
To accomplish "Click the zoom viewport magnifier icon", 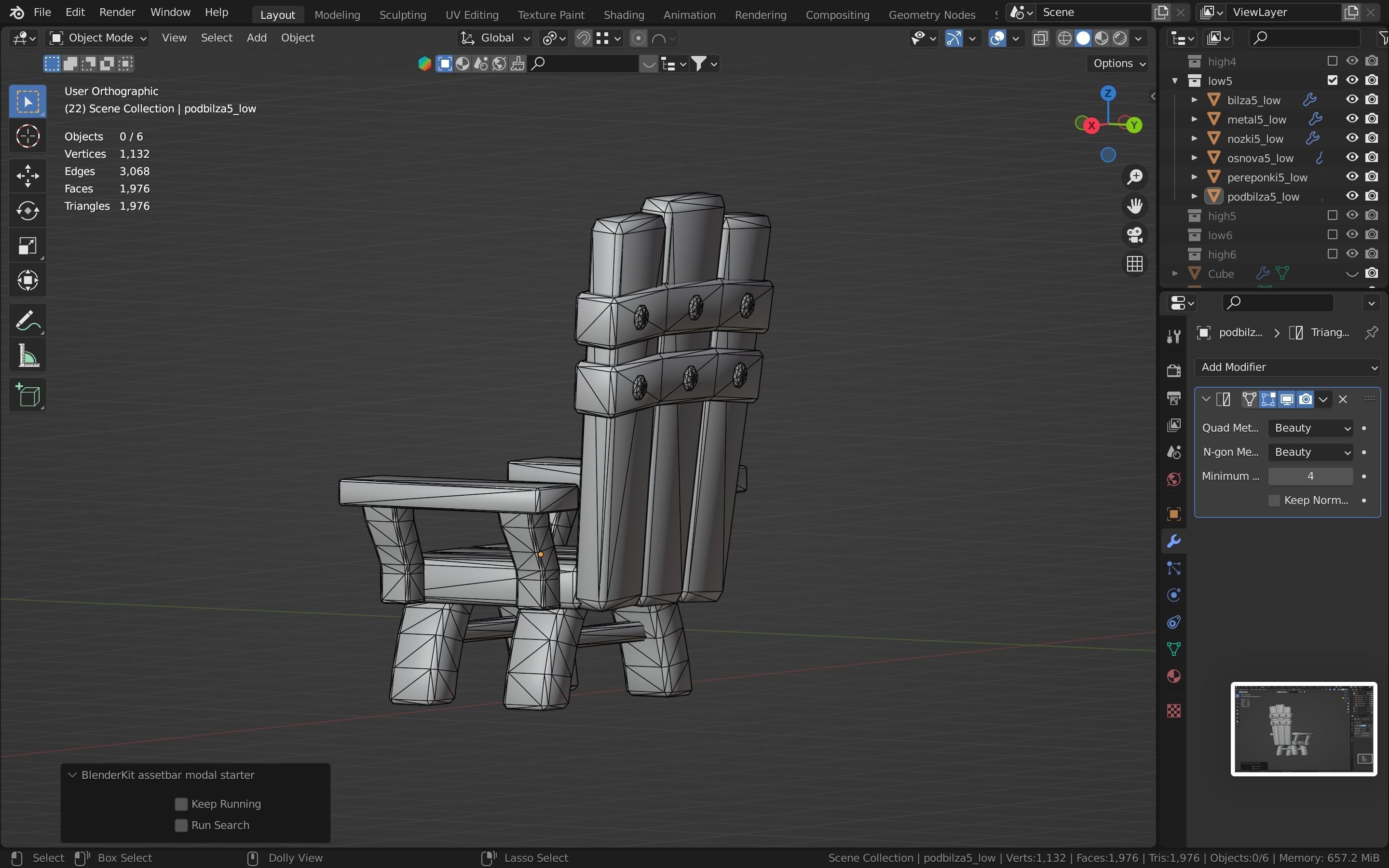I will [x=1135, y=177].
